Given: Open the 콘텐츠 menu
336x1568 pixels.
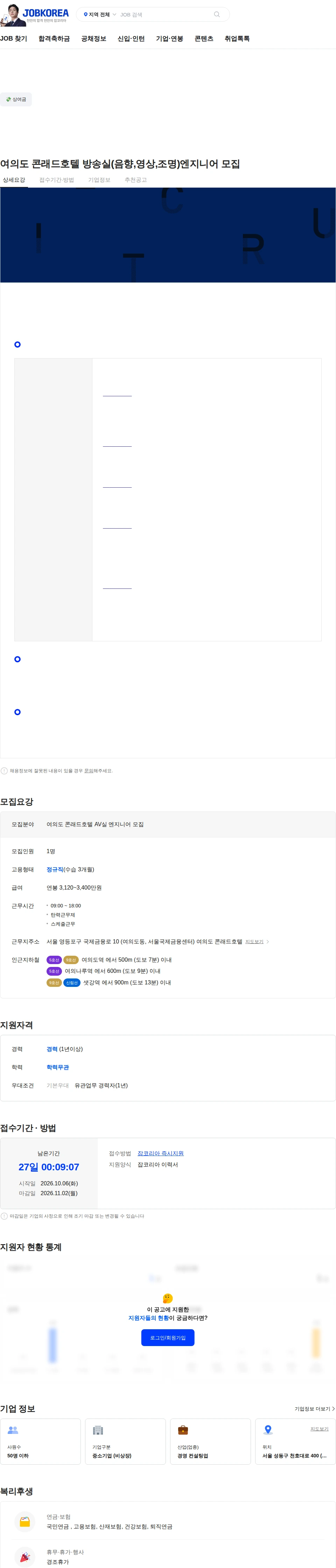Looking at the screenshot, I should click(204, 39).
